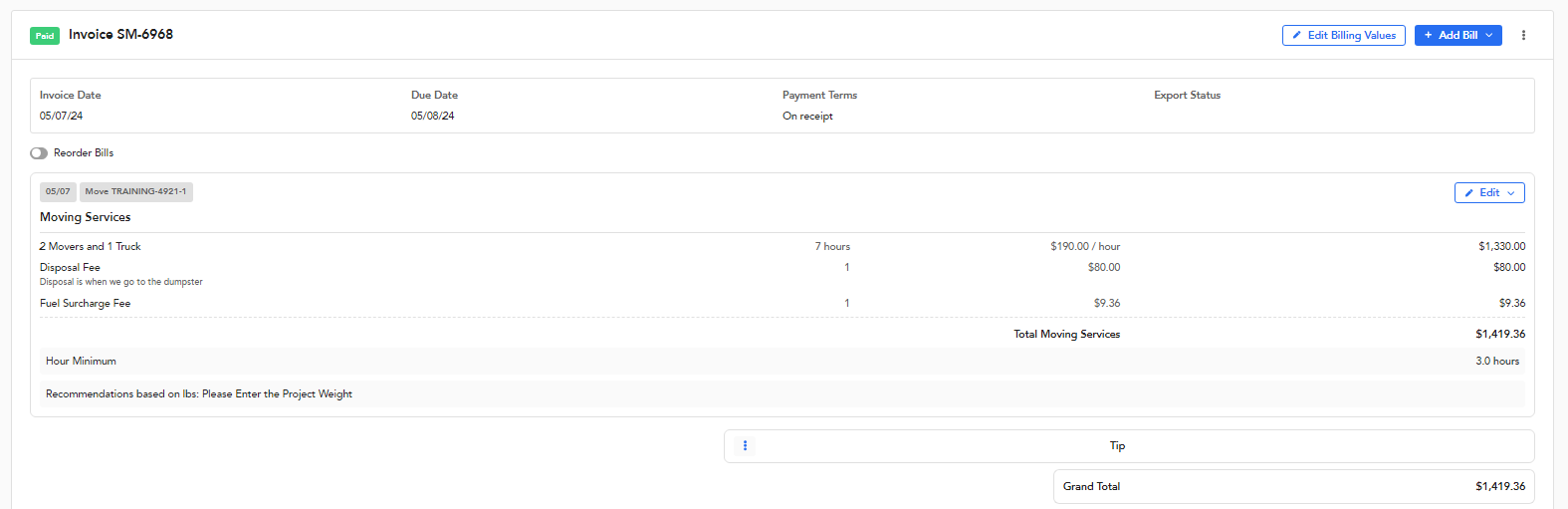1568x509 pixels.
Task: Click the Edit Billing Values button
Action: tap(1344, 35)
